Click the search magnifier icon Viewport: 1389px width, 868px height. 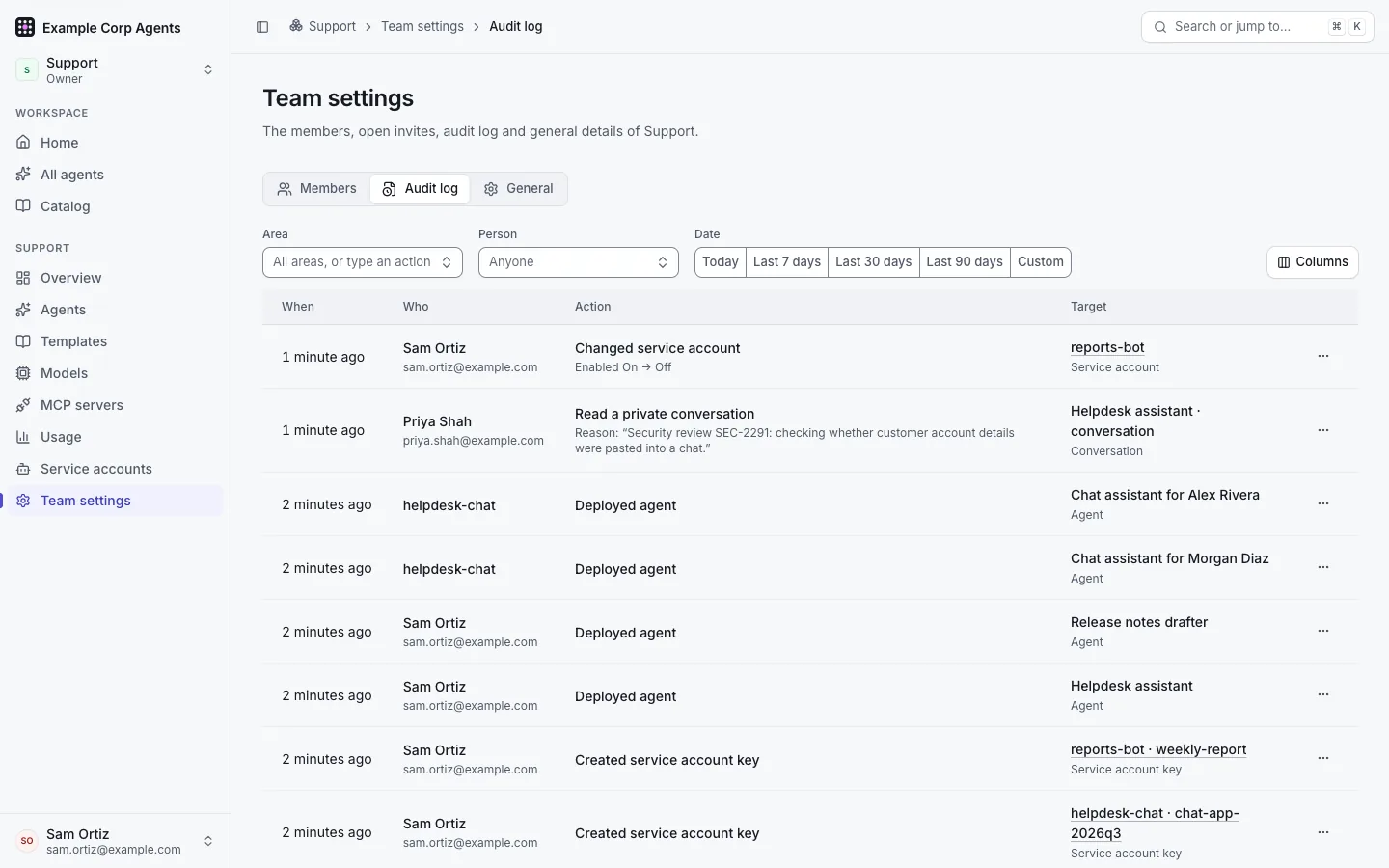pyautogui.click(x=1160, y=27)
